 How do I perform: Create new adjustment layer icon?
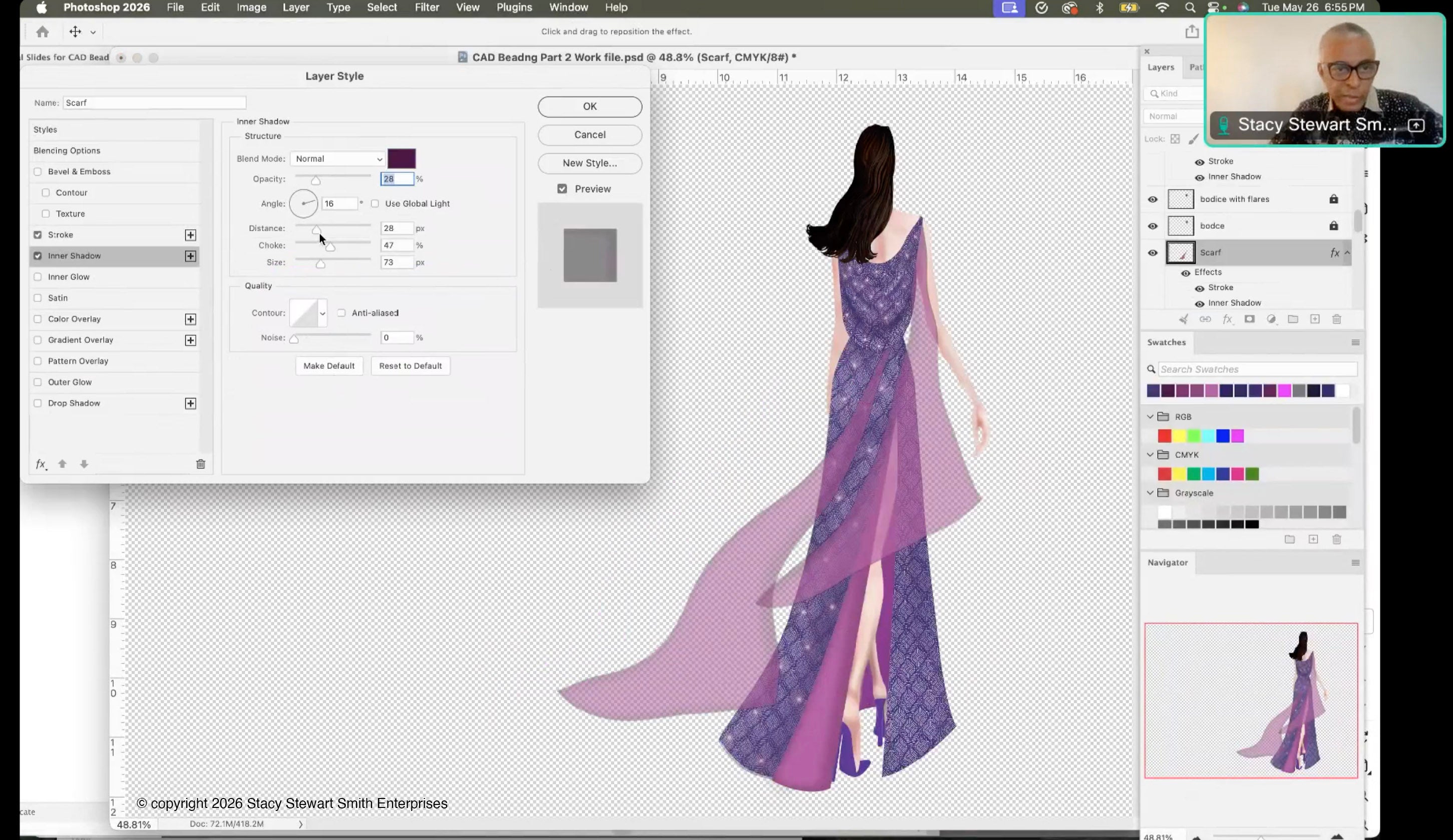point(1271,319)
